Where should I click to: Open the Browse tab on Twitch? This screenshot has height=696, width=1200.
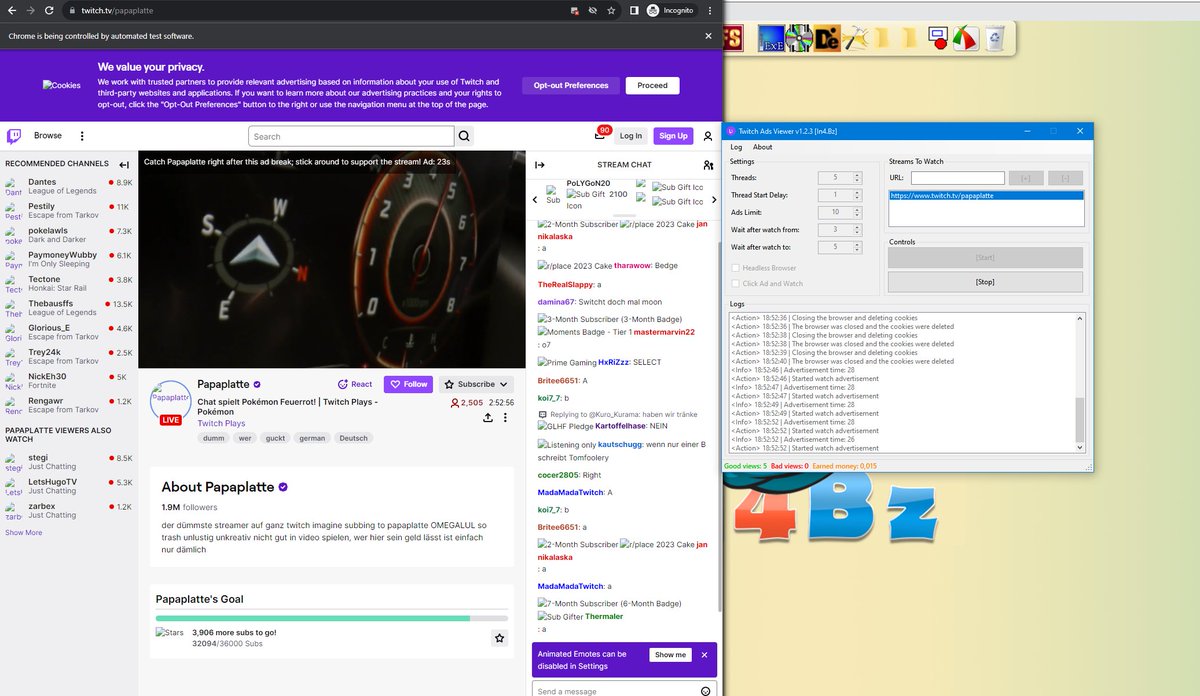point(48,136)
